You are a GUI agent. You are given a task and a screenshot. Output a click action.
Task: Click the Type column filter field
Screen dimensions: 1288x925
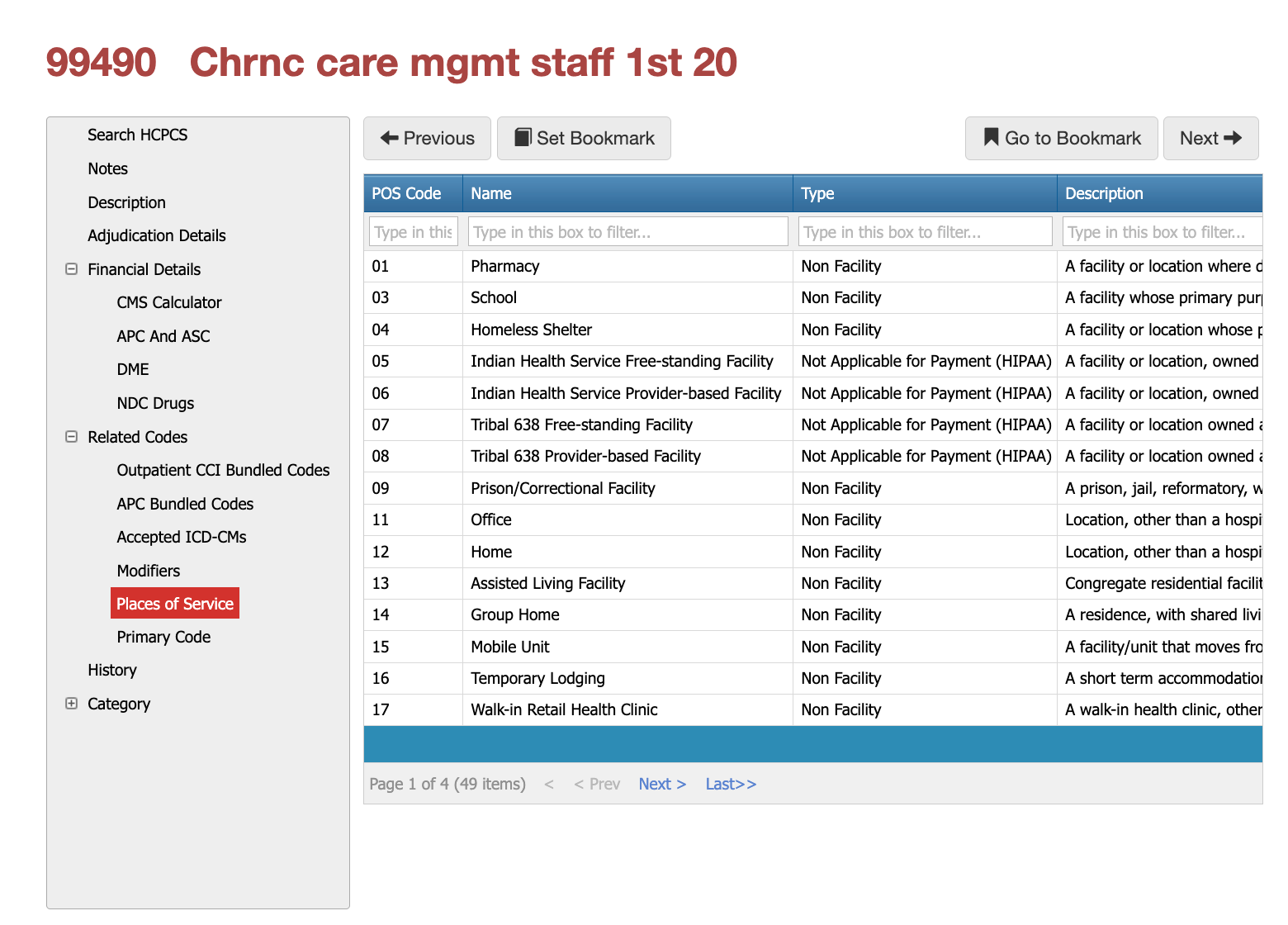pos(925,232)
